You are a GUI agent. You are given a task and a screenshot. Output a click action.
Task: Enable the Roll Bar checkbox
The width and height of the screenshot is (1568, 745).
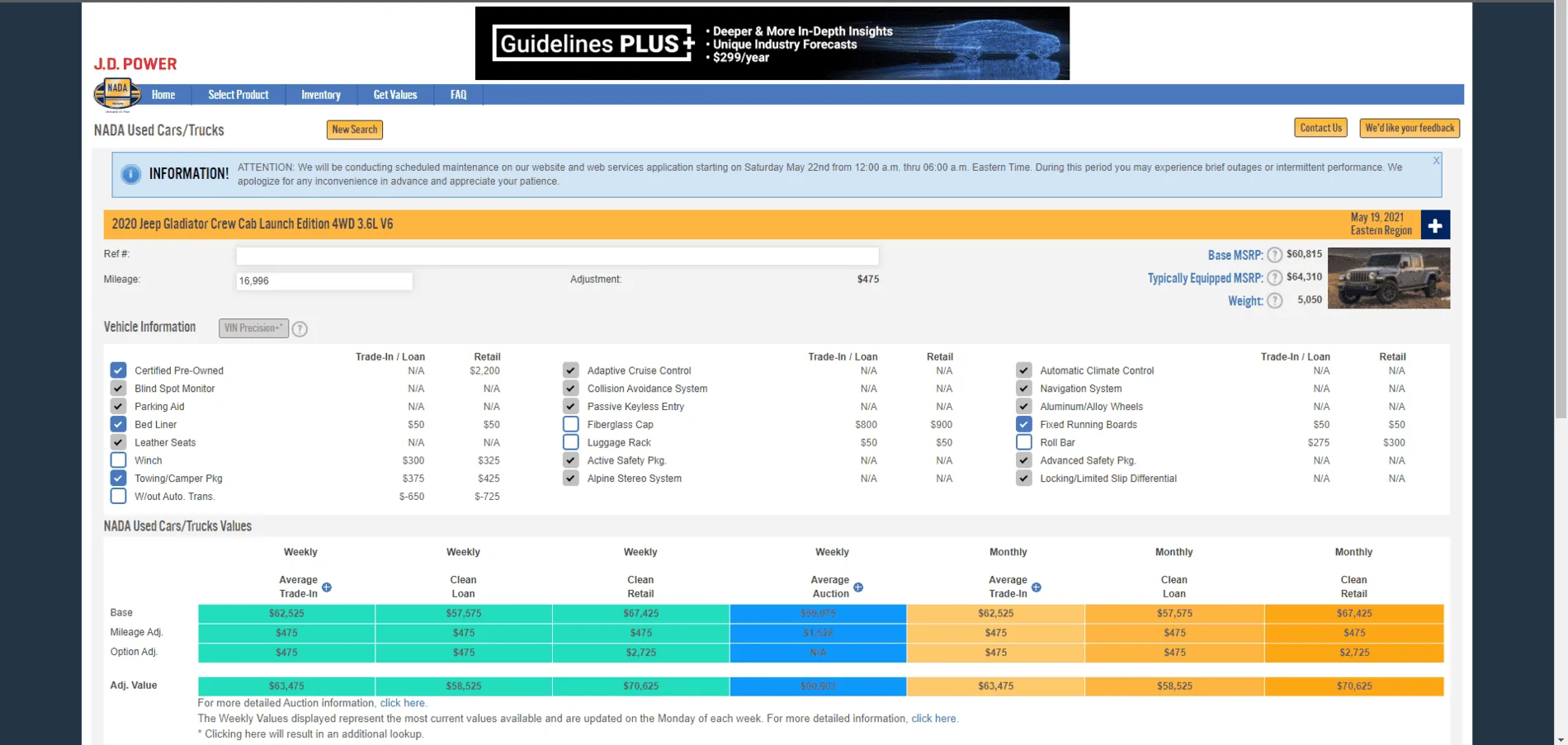1023,442
